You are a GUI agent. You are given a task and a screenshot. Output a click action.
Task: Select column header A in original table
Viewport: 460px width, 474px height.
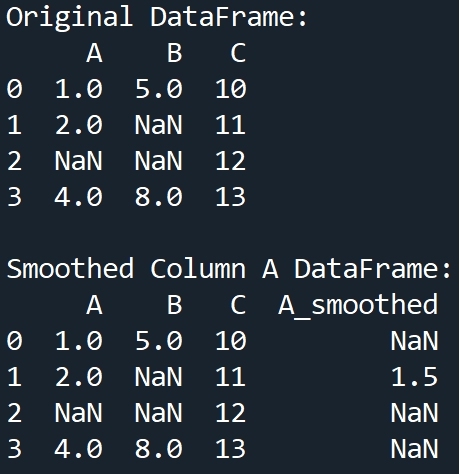tap(95, 53)
